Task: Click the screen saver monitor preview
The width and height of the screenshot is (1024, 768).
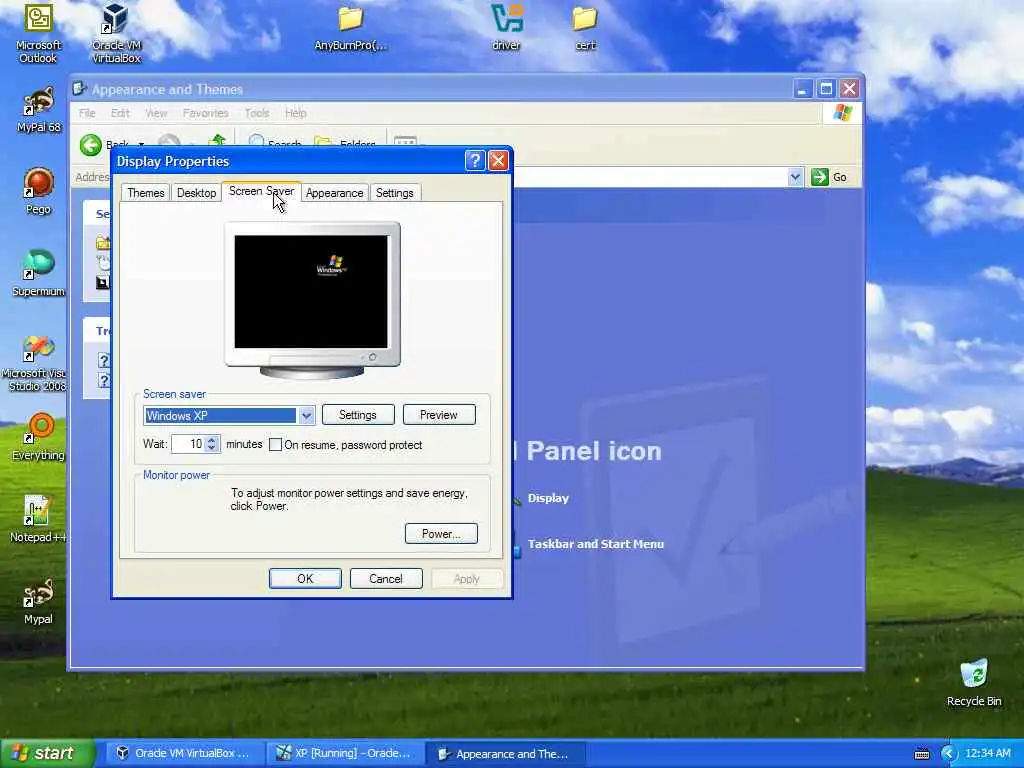Action: (312, 291)
